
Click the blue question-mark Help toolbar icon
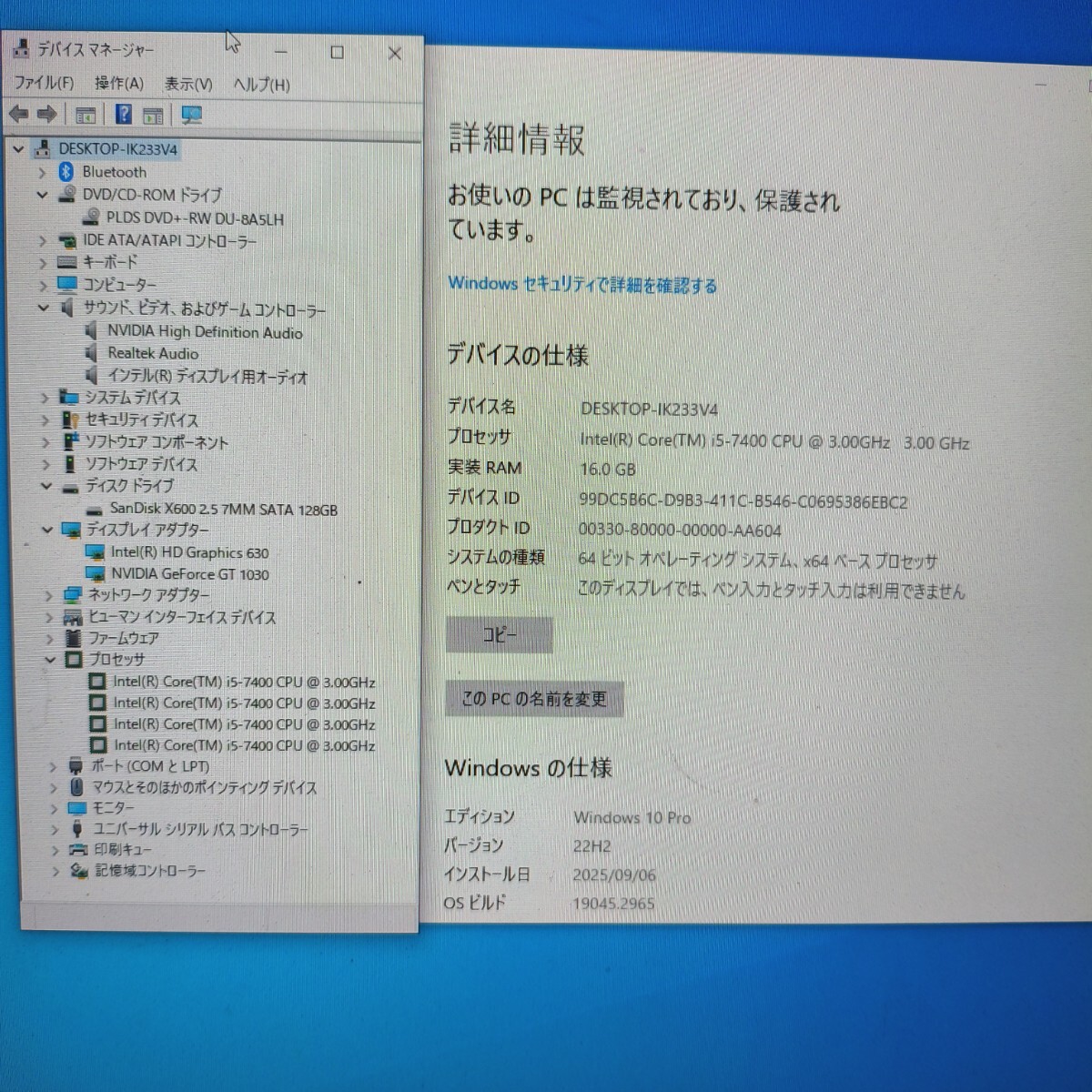[124, 115]
